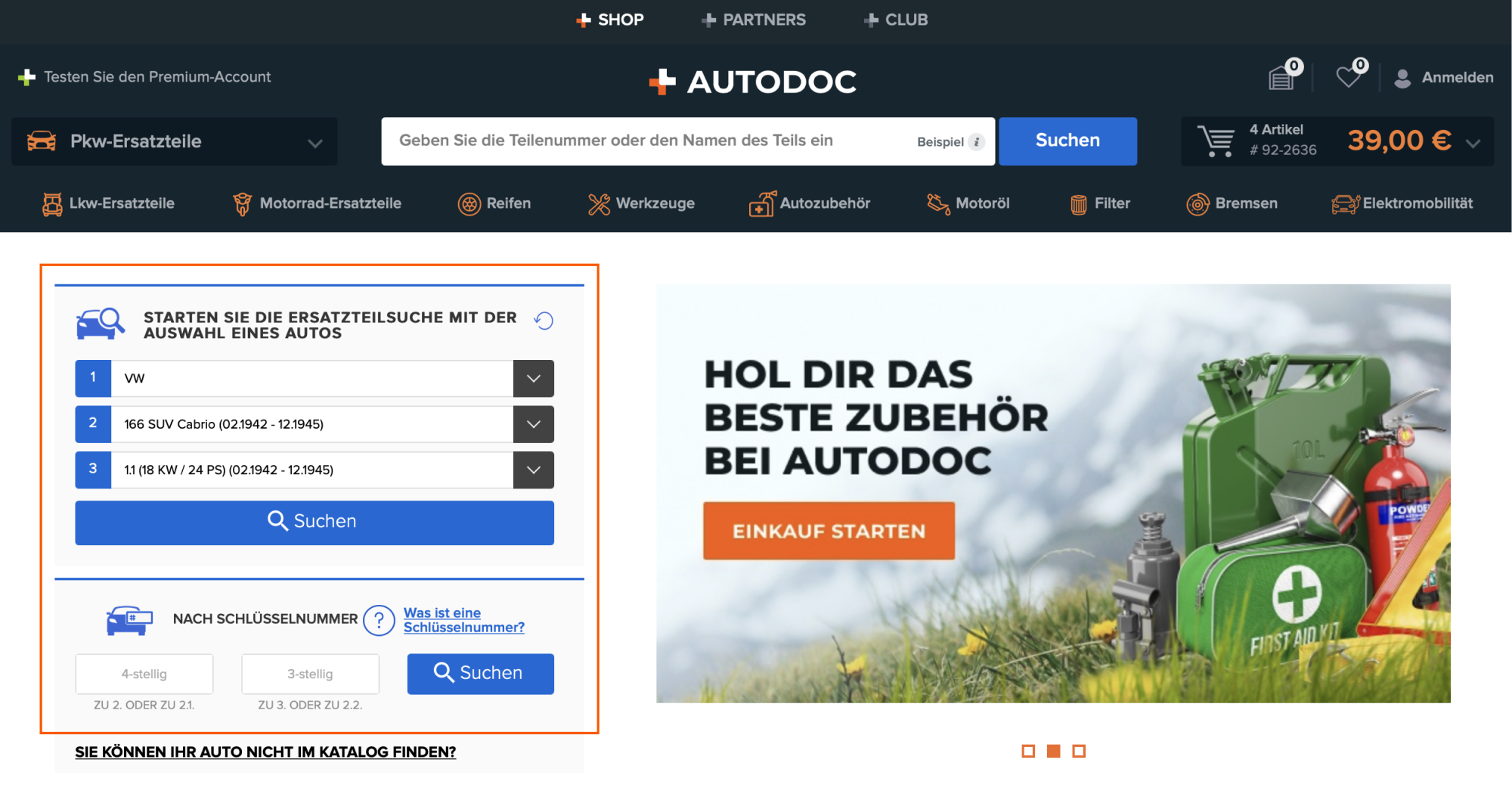Viewport: 1512px width, 800px height.
Task: Select the first banner carousel indicator
Action: (1028, 751)
